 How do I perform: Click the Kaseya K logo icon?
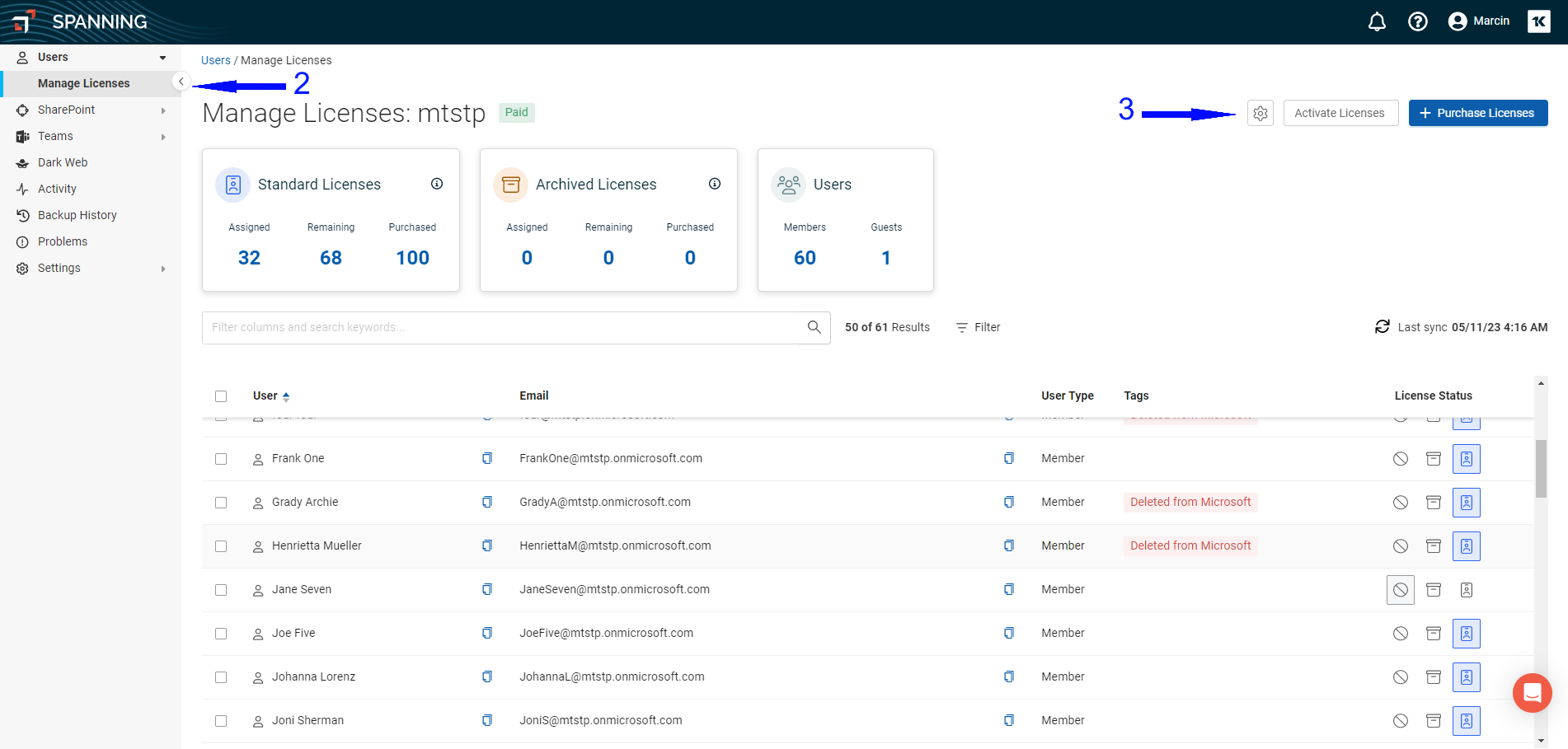(1538, 21)
